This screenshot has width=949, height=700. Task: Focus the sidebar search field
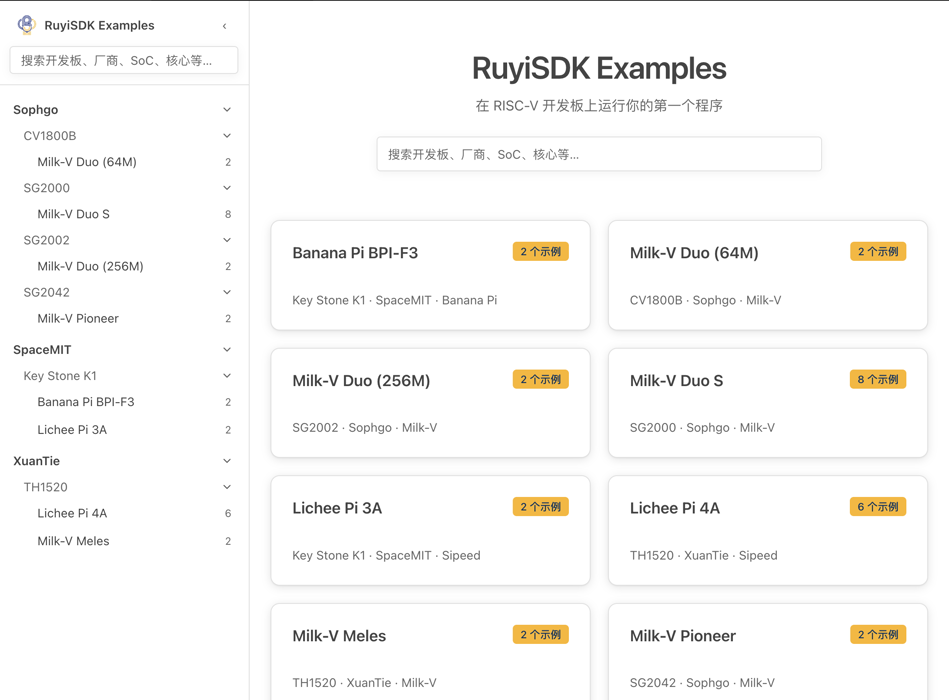tap(124, 61)
